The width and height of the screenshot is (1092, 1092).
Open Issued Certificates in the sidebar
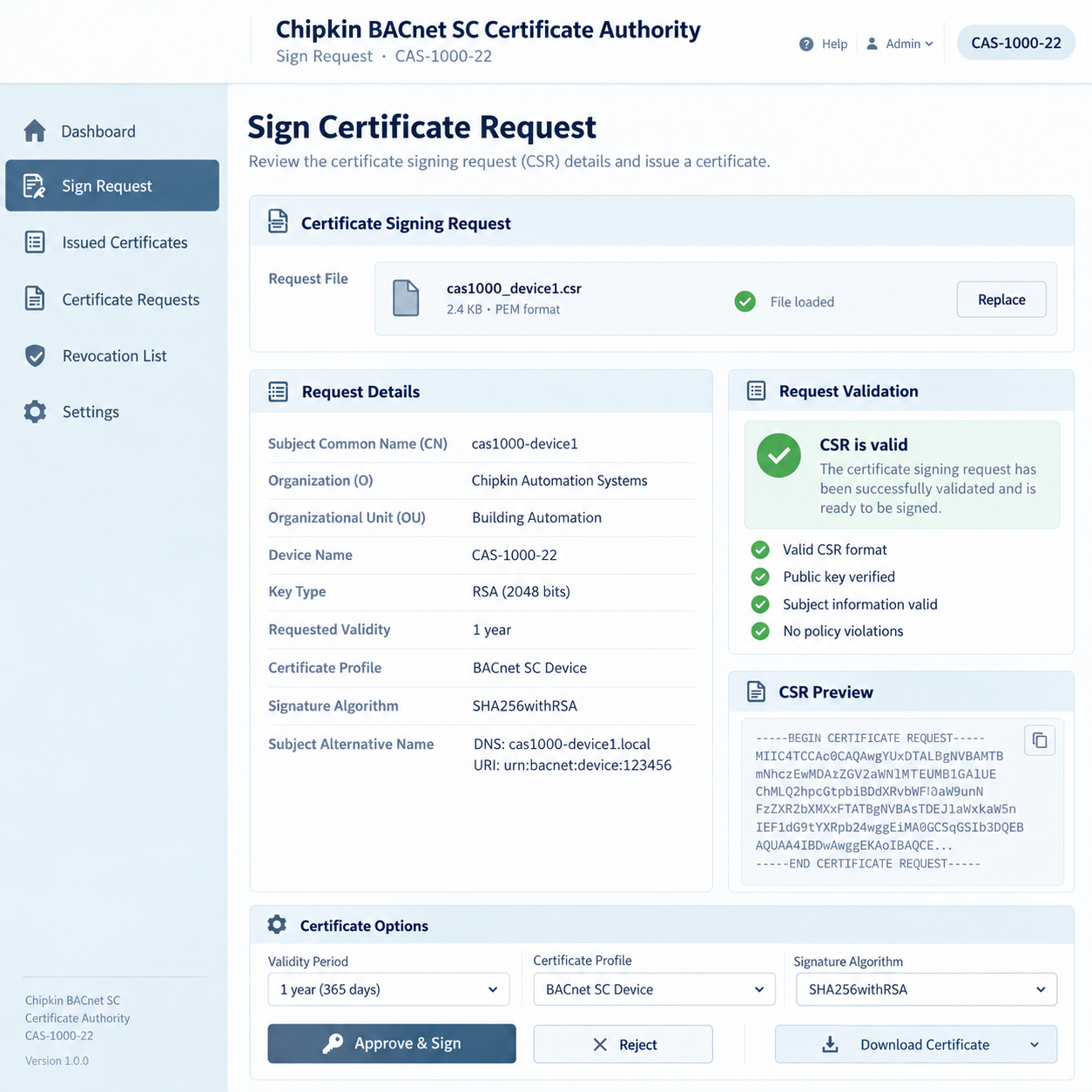click(x=111, y=242)
